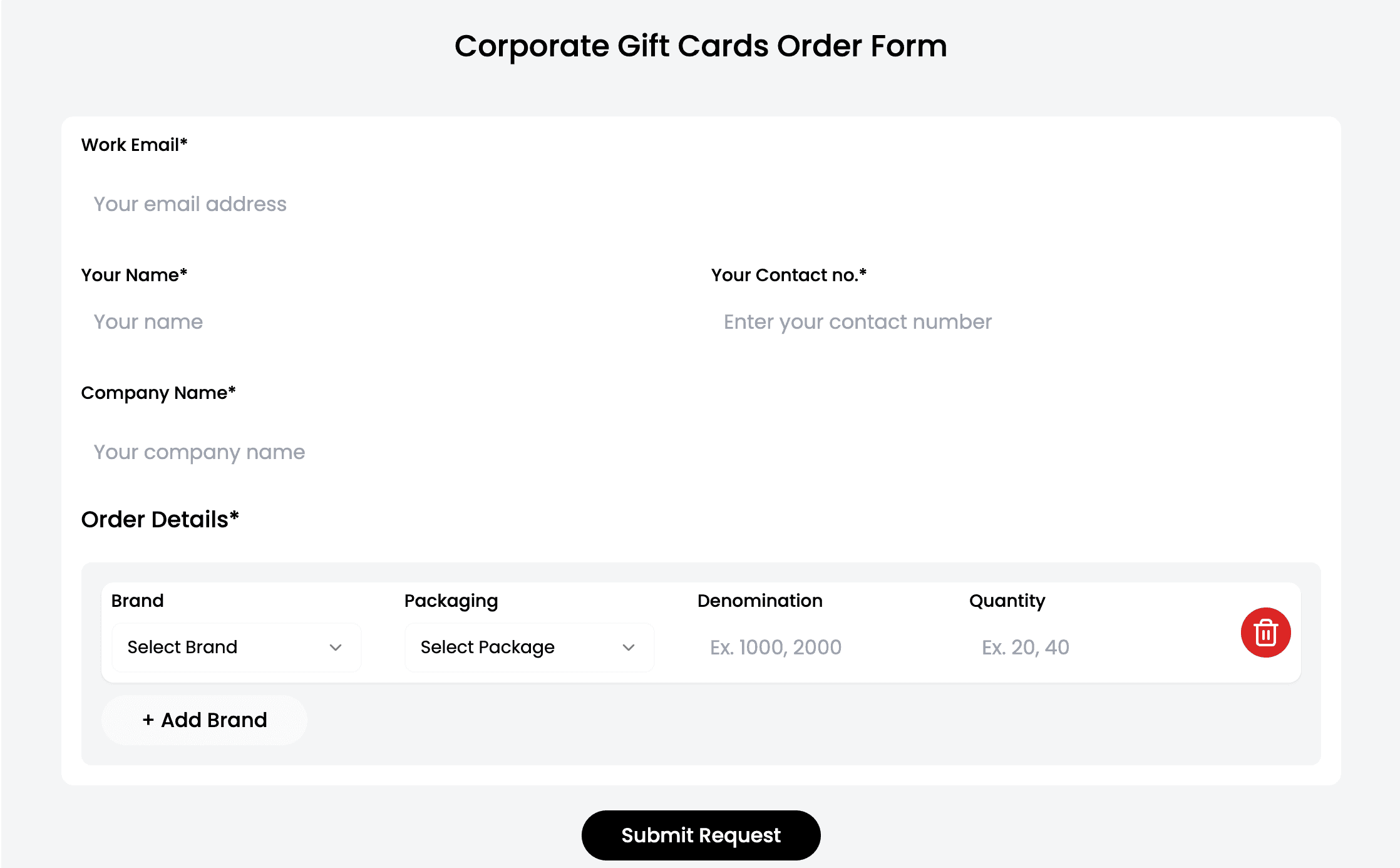Delete the brand row with trash icon
The width and height of the screenshot is (1400, 868).
click(x=1265, y=633)
